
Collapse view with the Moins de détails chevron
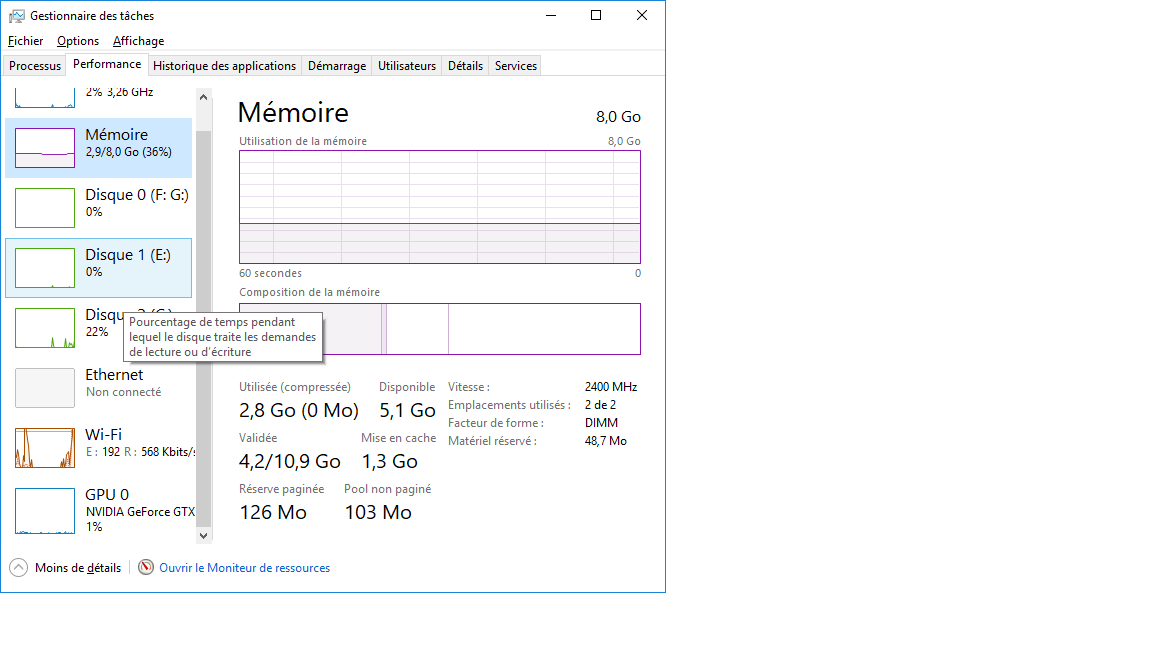click(x=19, y=568)
